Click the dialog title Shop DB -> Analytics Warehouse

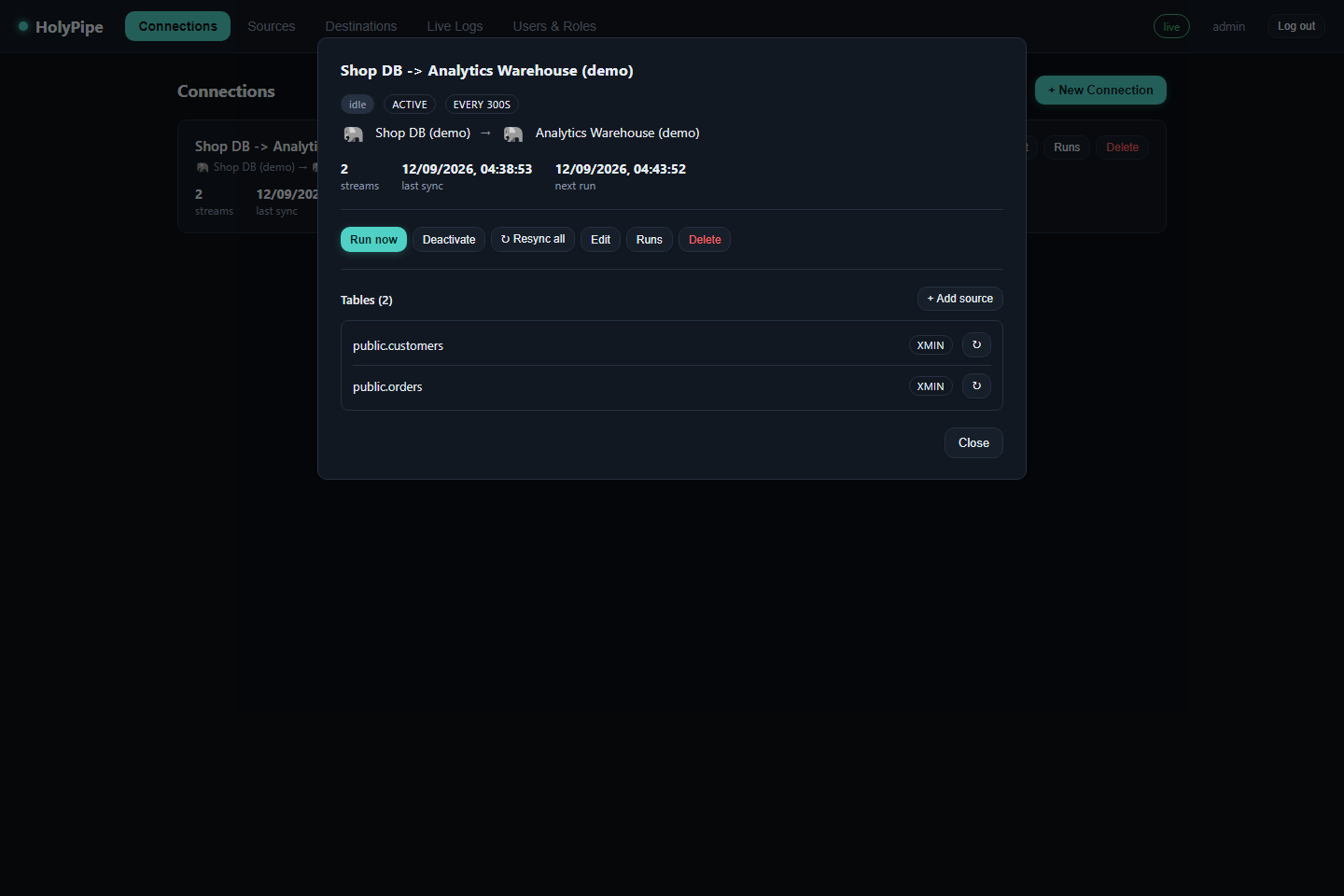pos(487,71)
